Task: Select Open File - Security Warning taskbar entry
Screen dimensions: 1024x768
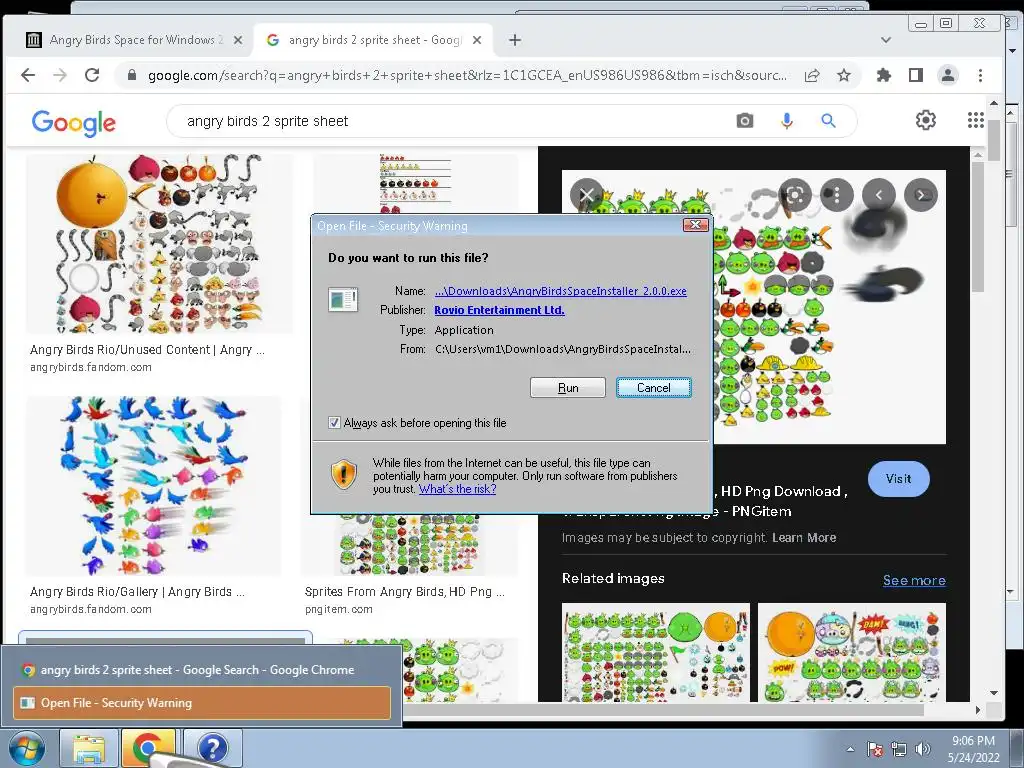Action: tap(201, 703)
